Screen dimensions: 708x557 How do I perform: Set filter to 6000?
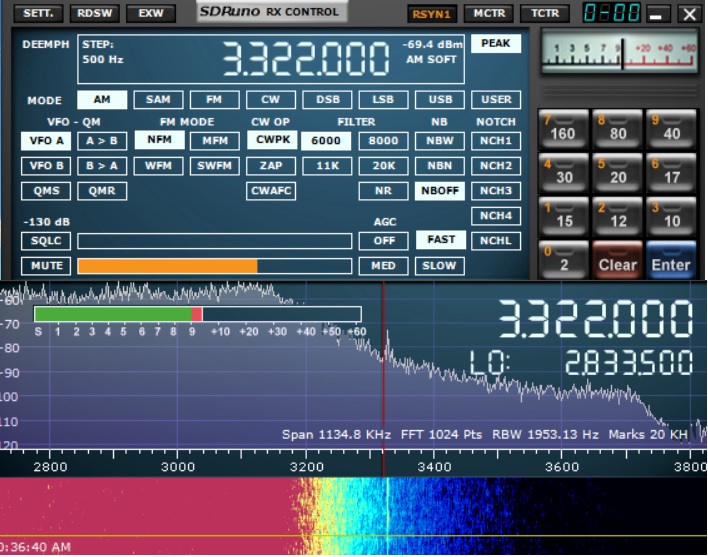[x=326, y=141]
